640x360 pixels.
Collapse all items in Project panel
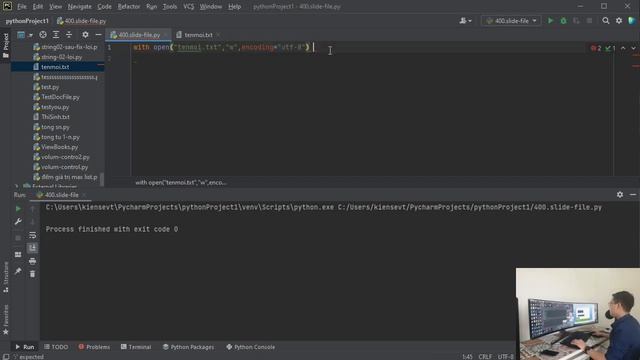(69, 35)
